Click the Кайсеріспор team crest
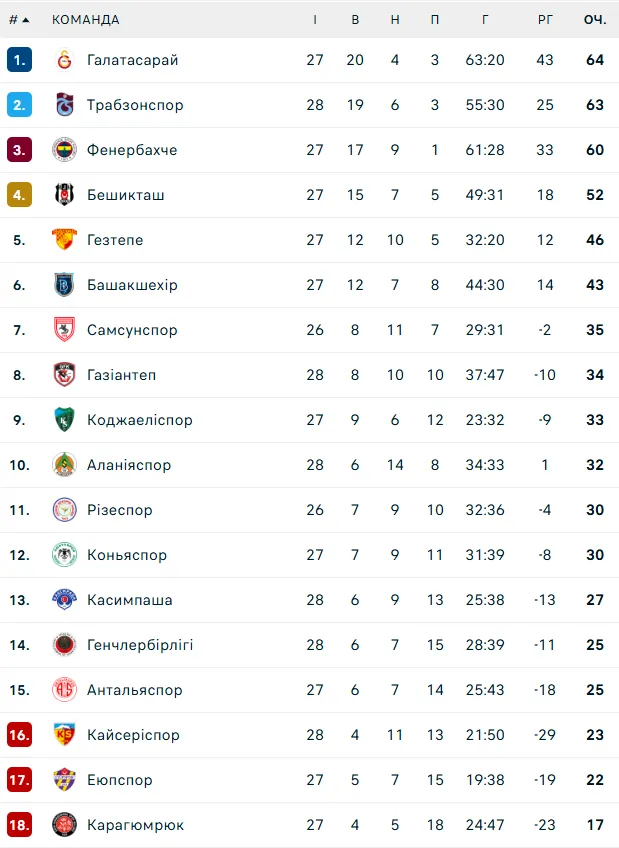 64,735
